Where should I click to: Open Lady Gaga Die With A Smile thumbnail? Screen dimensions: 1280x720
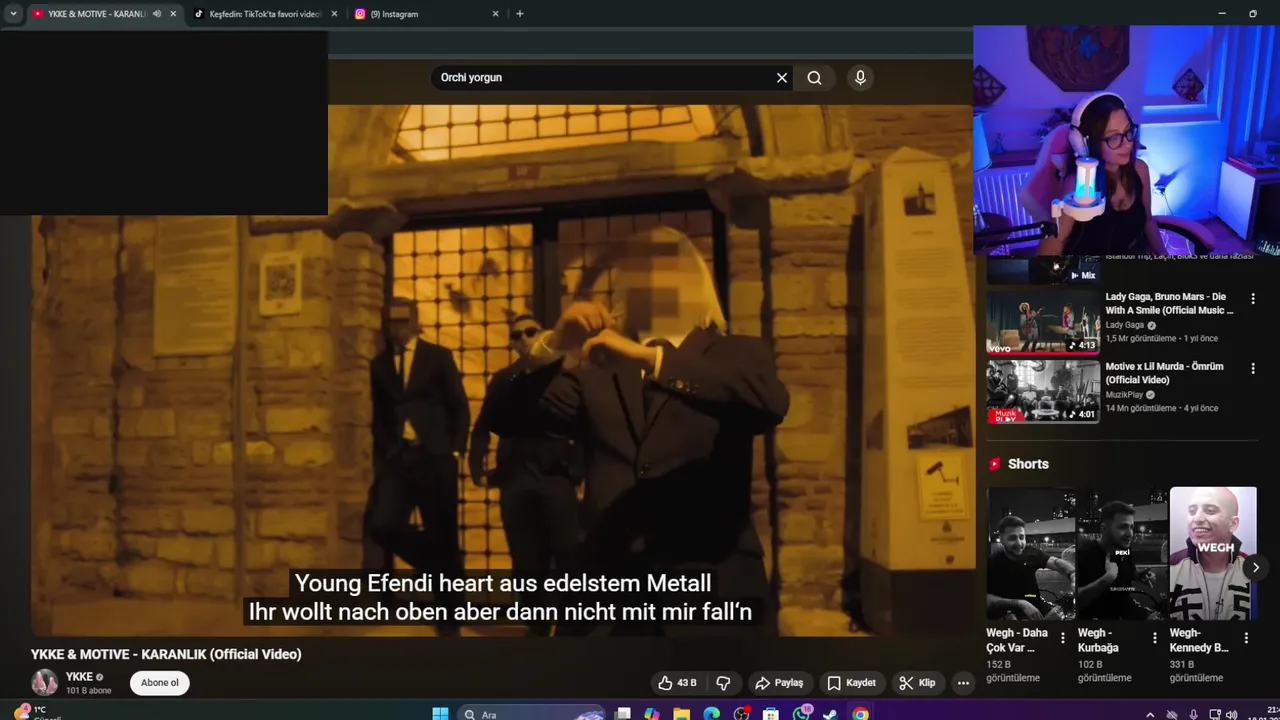(1043, 322)
